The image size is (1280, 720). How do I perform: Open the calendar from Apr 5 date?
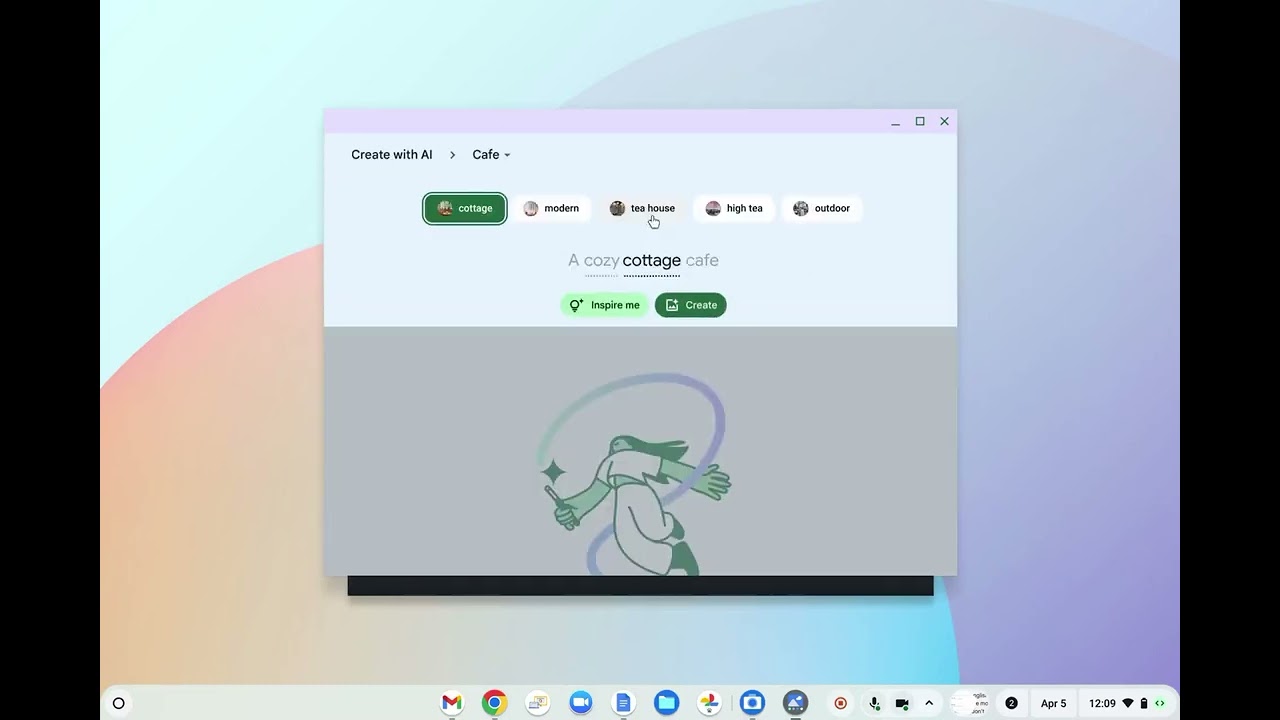click(1053, 703)
